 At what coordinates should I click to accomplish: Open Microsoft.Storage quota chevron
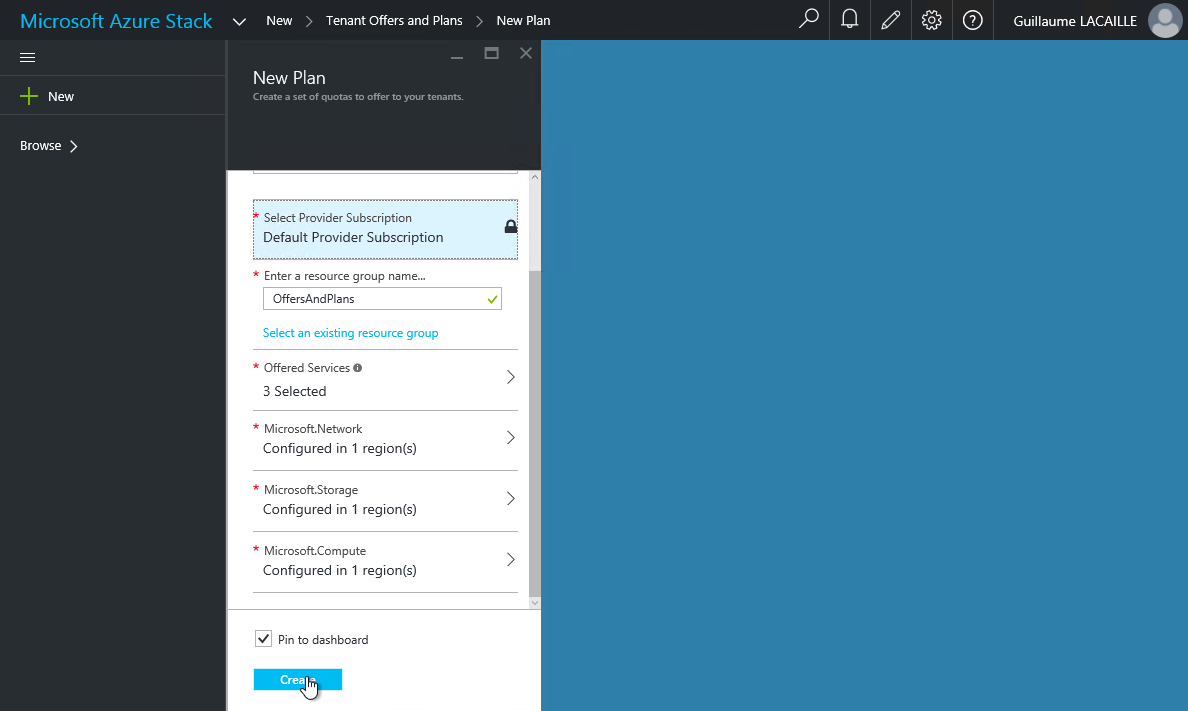tap(511, 499)
